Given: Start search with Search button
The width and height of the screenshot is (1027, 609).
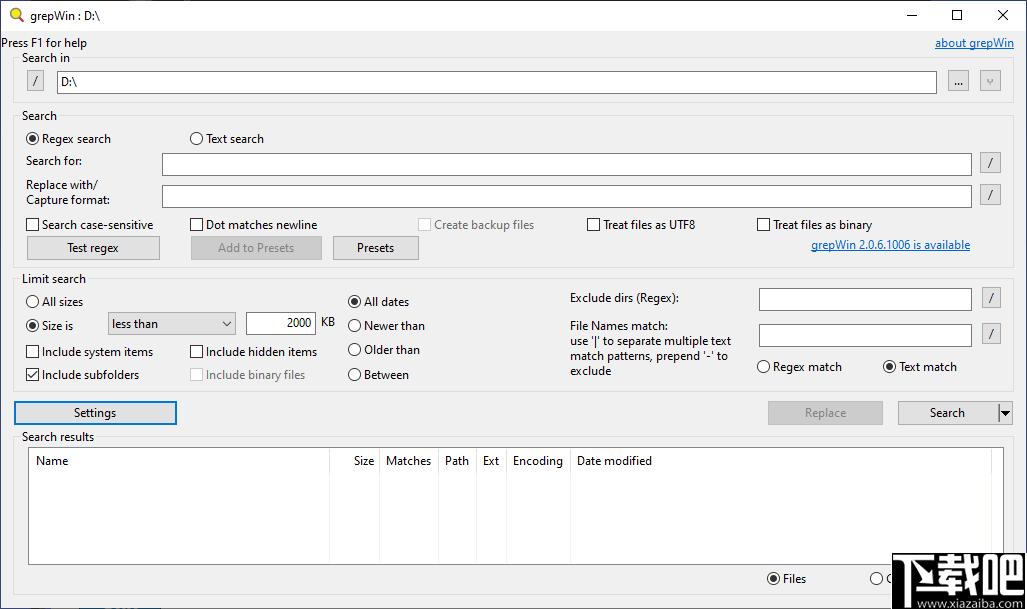Looking at the screenshot, I should 947,413.
